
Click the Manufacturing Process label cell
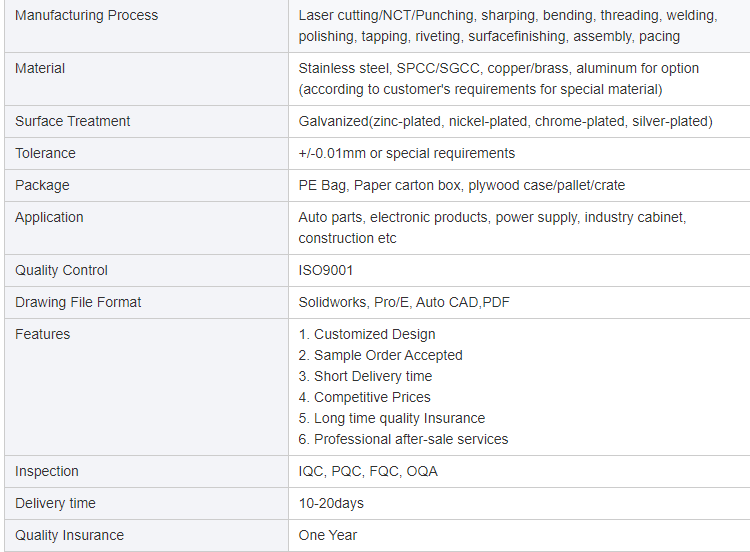coord(86,15)
